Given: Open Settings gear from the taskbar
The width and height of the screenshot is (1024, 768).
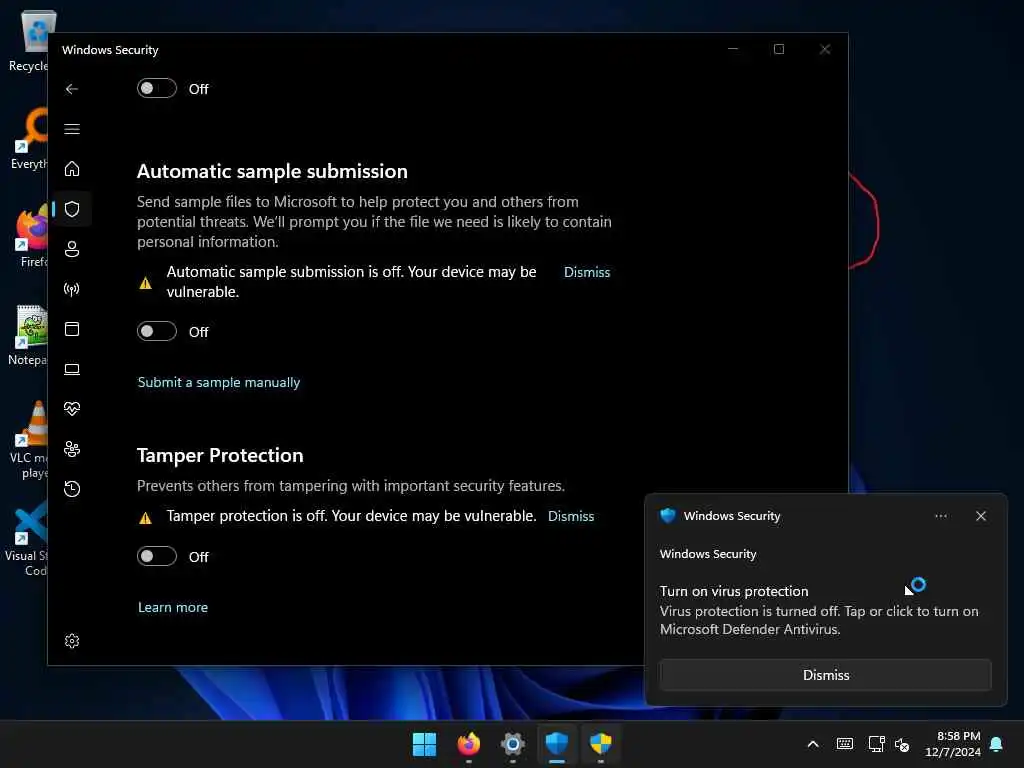Looking at the screenshot, I should (513, 744).
